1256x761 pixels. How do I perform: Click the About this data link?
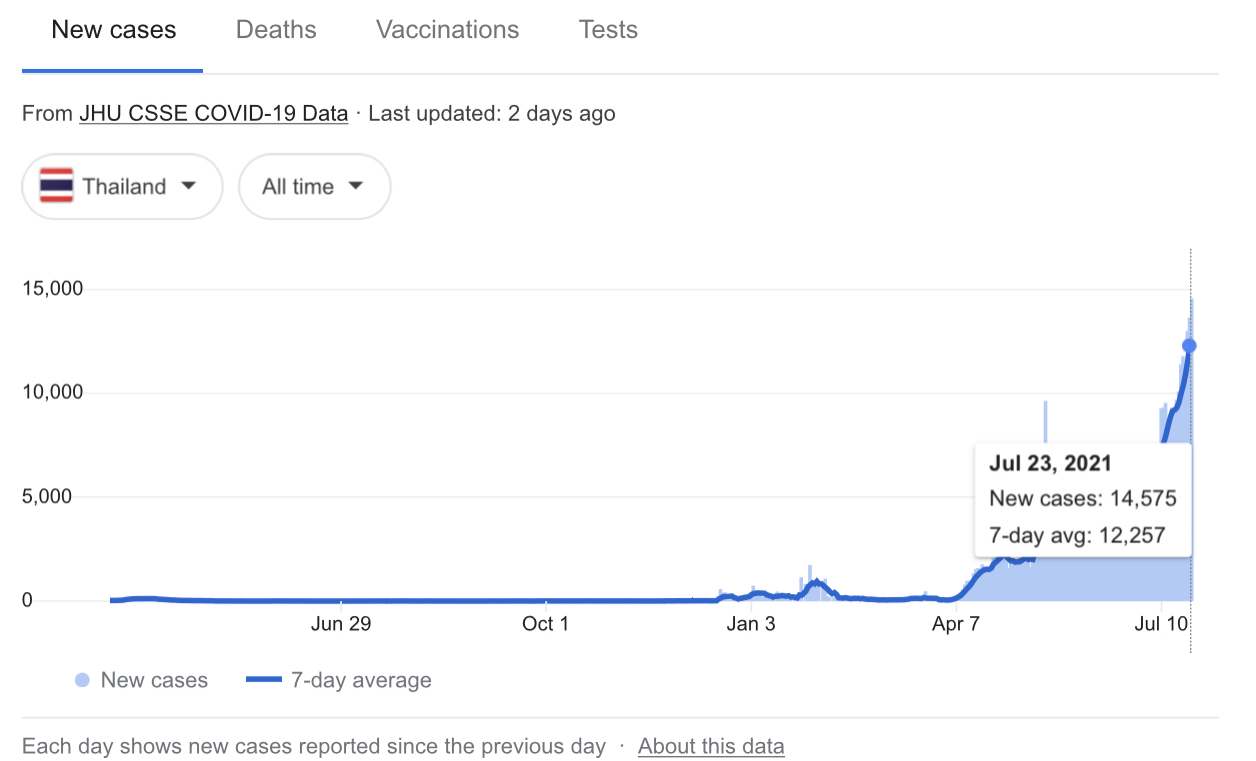(x=711, y=746)
